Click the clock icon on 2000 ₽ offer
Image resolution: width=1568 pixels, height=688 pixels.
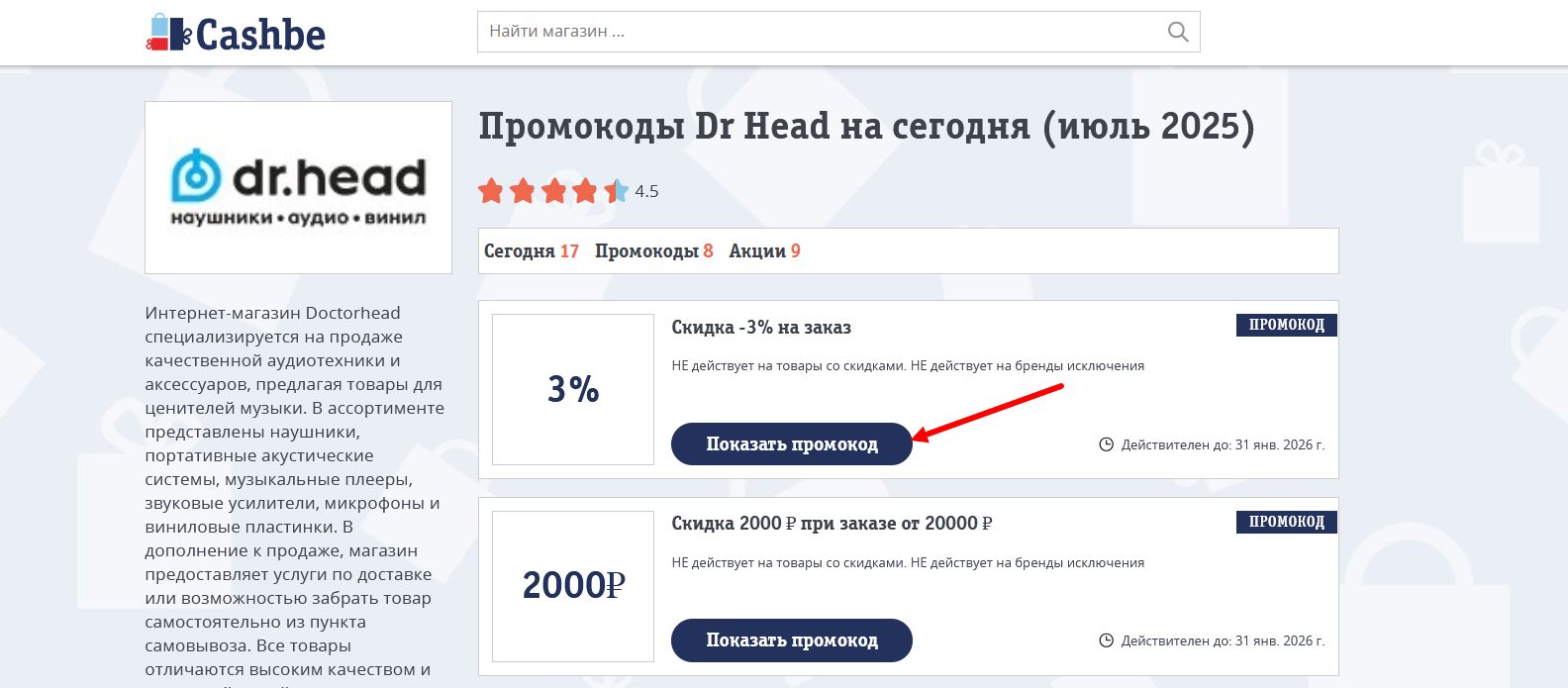click(1107, 640)
